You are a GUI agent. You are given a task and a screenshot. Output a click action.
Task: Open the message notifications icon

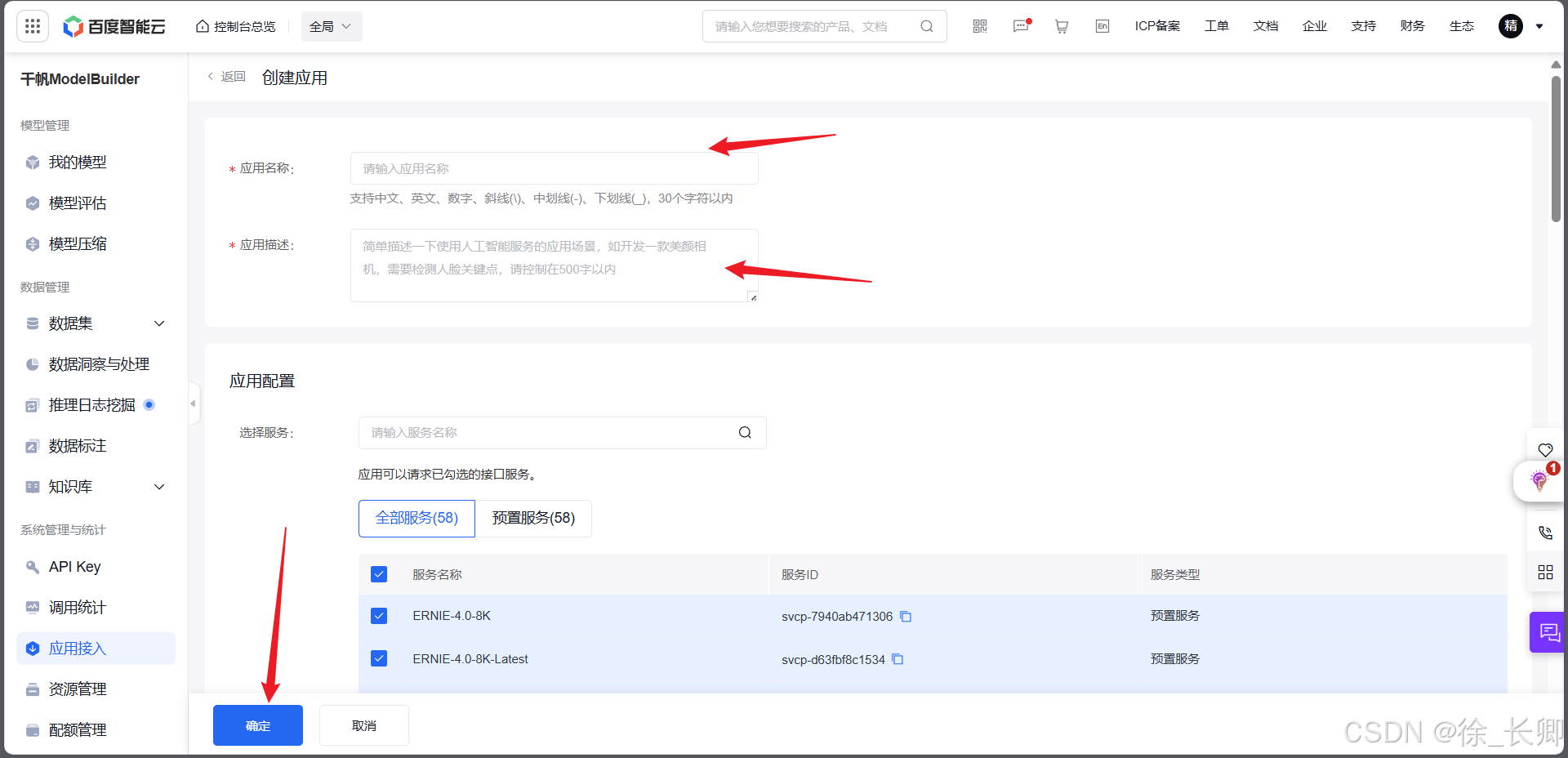[x=1021, y=26]
